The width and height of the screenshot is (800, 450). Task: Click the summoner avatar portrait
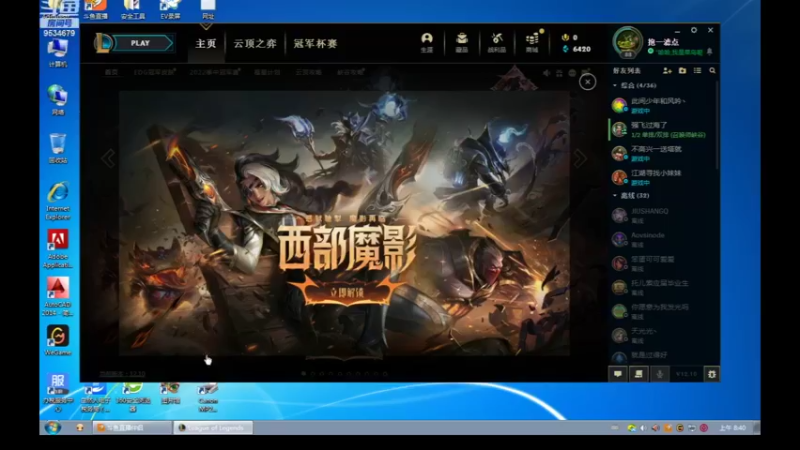tap(627, 43)
